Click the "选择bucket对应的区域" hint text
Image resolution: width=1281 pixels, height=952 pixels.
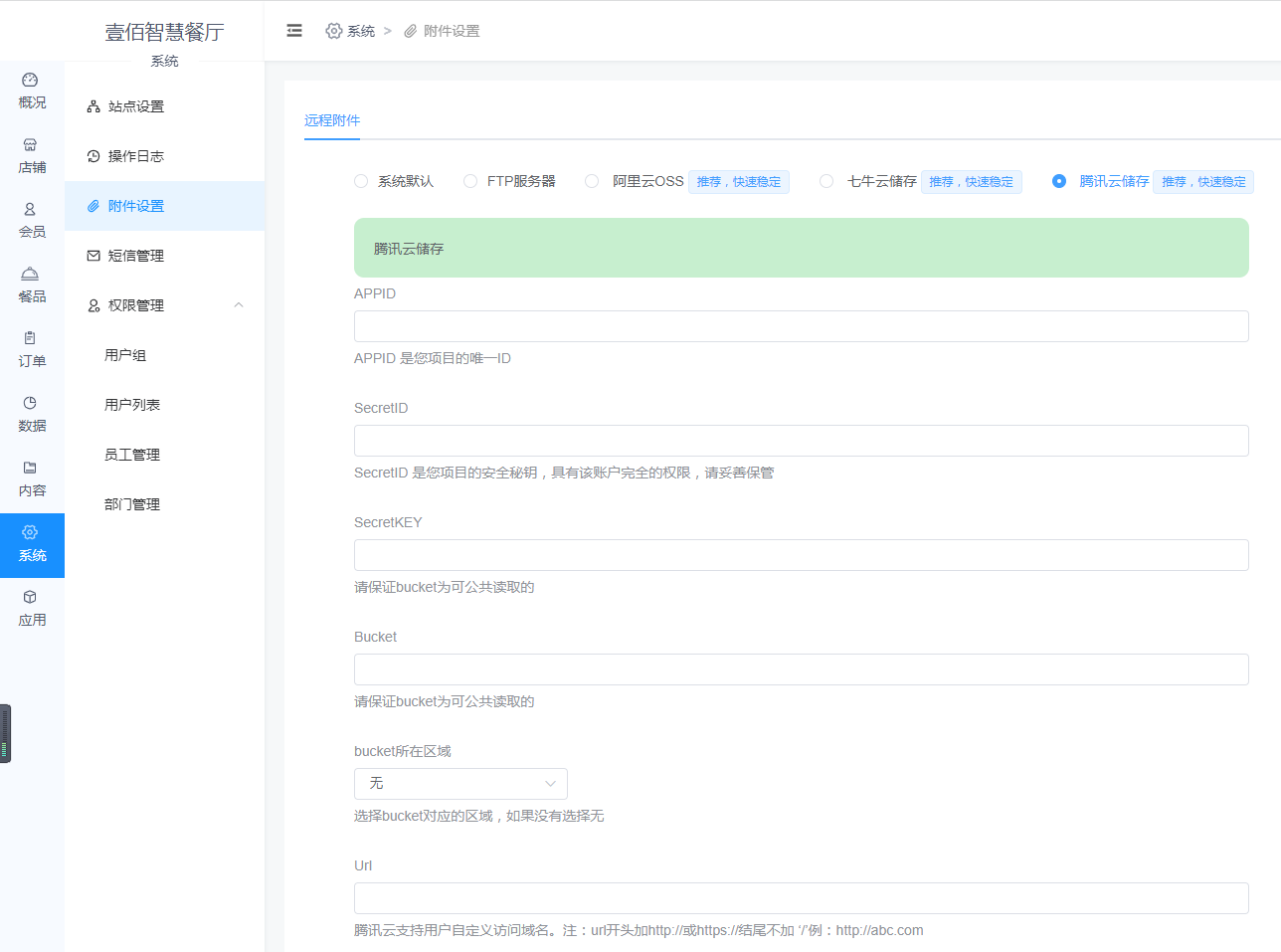point(479,816)
